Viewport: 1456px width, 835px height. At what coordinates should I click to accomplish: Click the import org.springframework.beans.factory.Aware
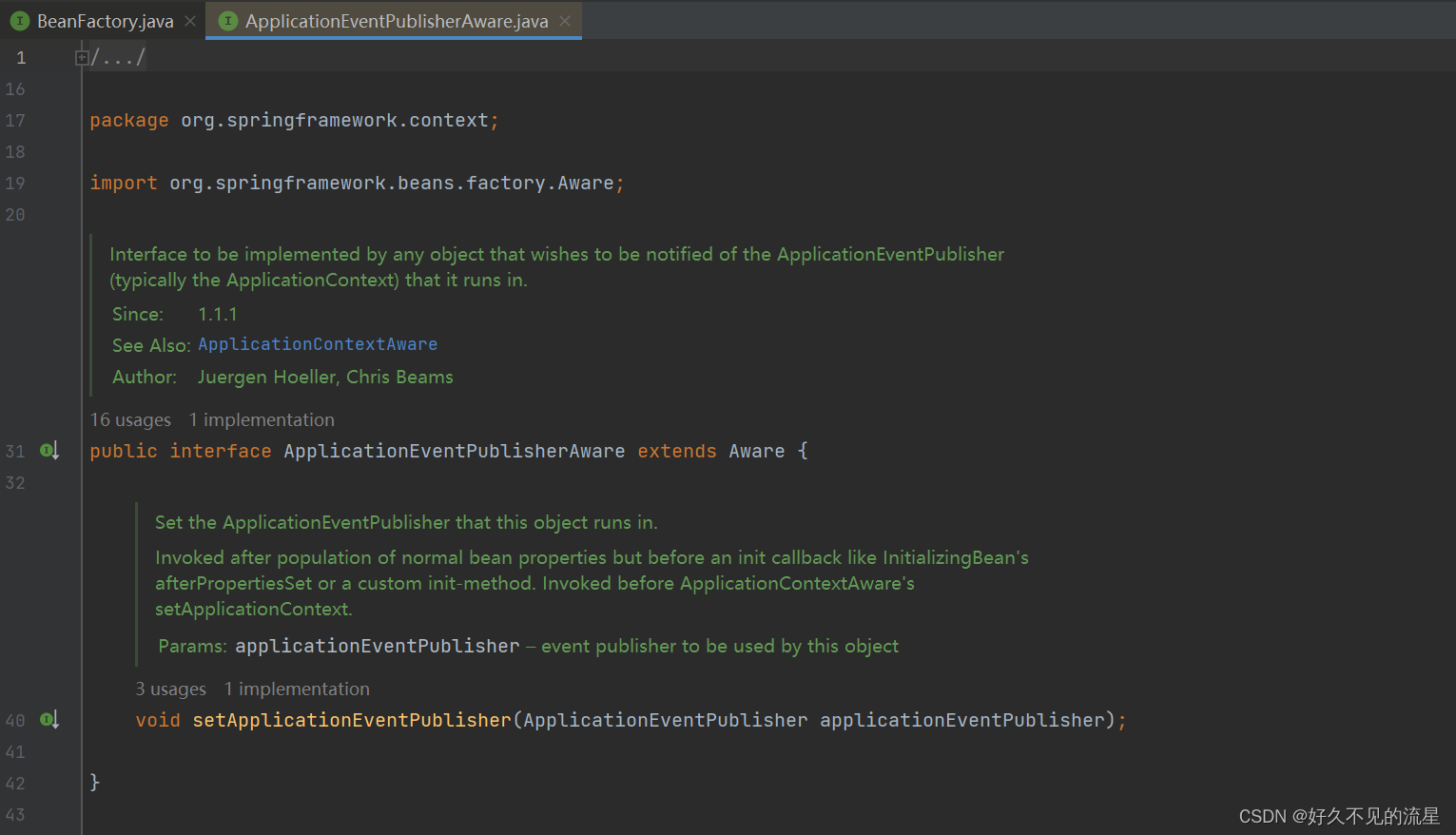tap(392, 184)
